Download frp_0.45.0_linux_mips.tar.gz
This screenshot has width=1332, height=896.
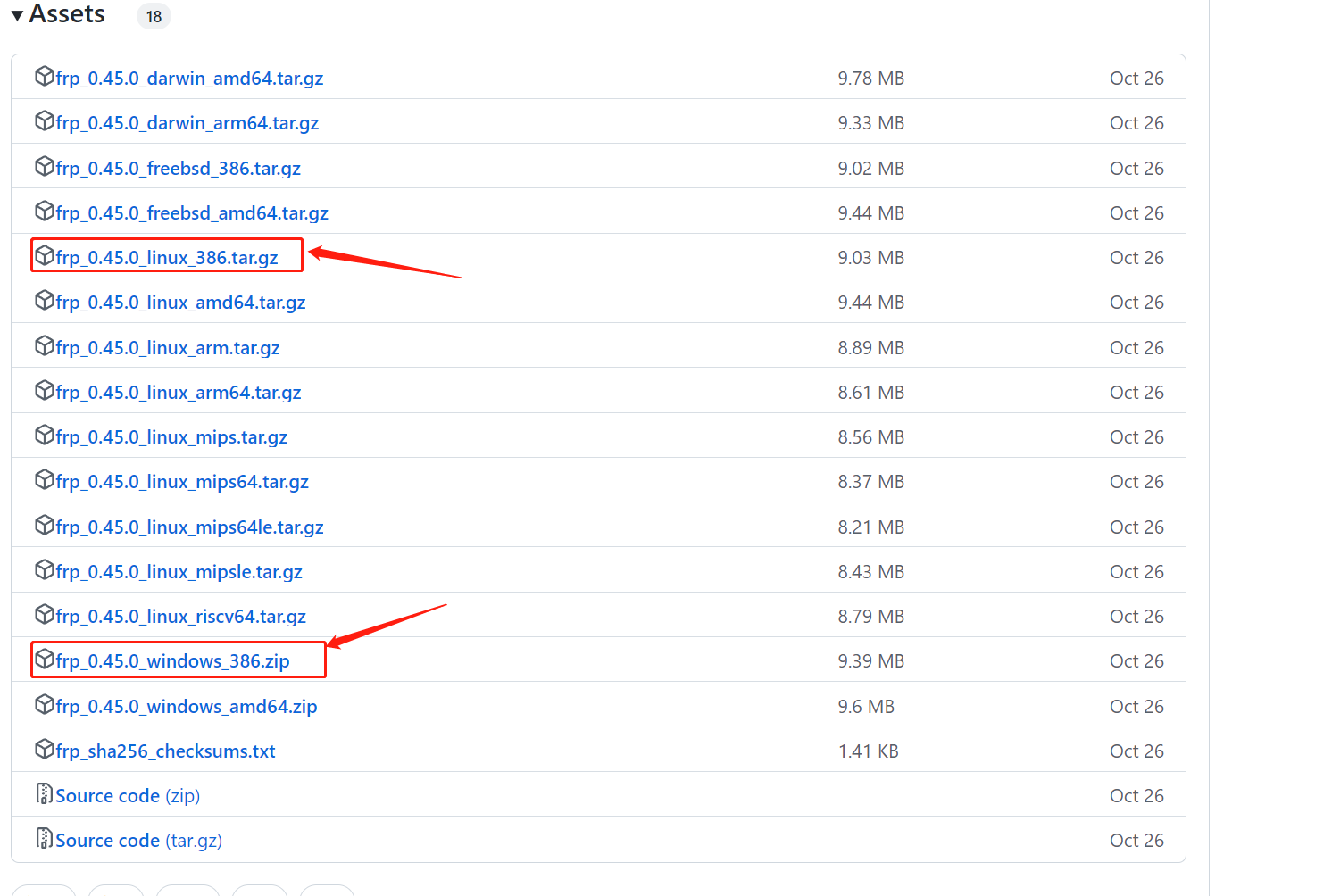[x=171, y=437]
